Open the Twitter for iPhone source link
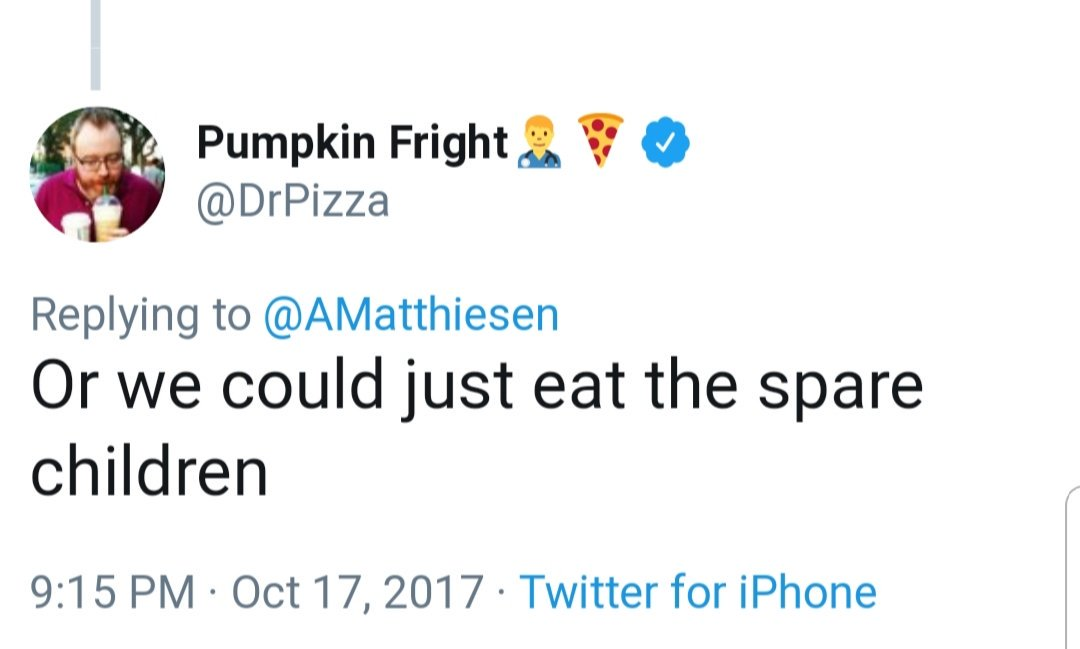The image size is (1080, 649). point(698,592)
